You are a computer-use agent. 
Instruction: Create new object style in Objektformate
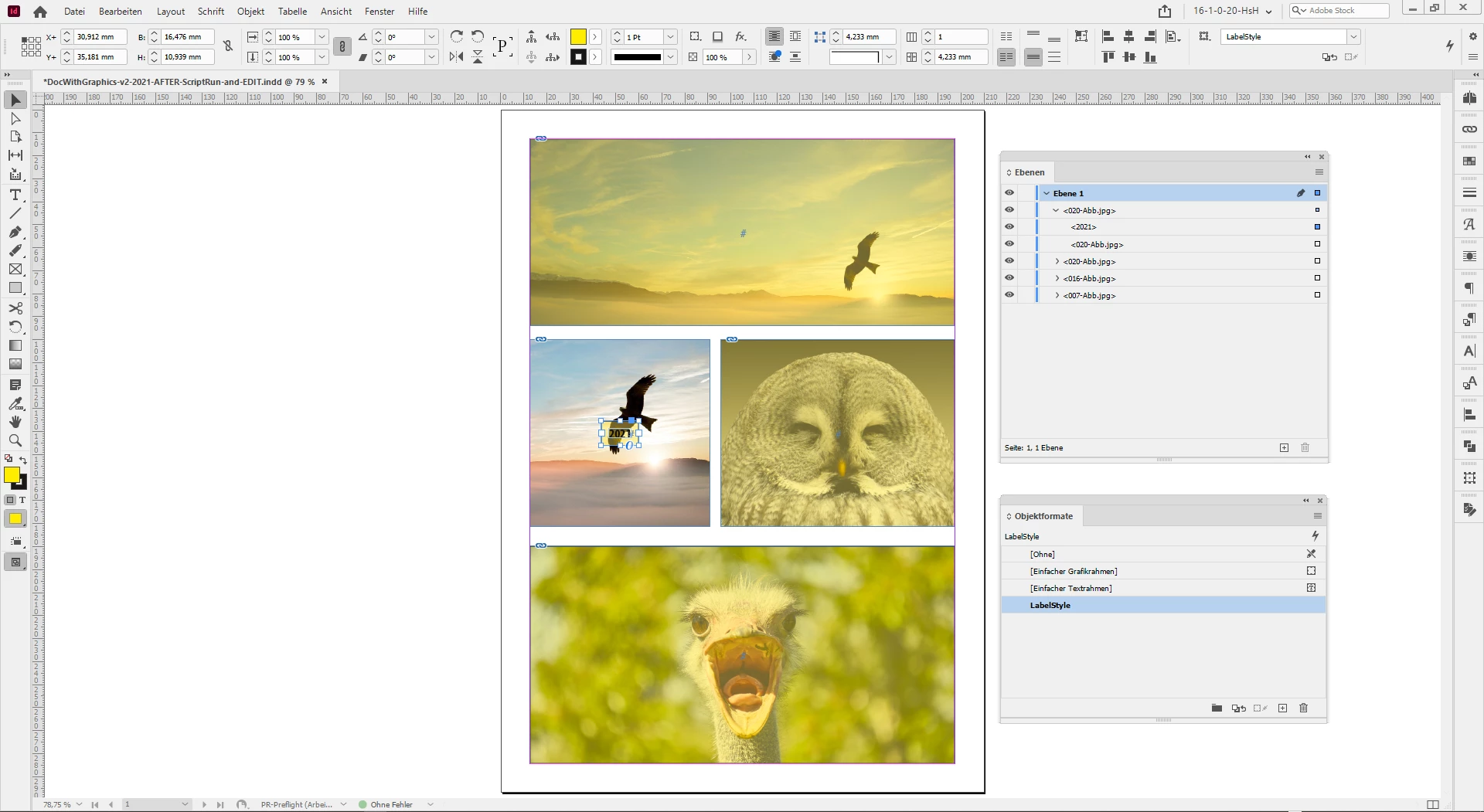pos(1282,708)
